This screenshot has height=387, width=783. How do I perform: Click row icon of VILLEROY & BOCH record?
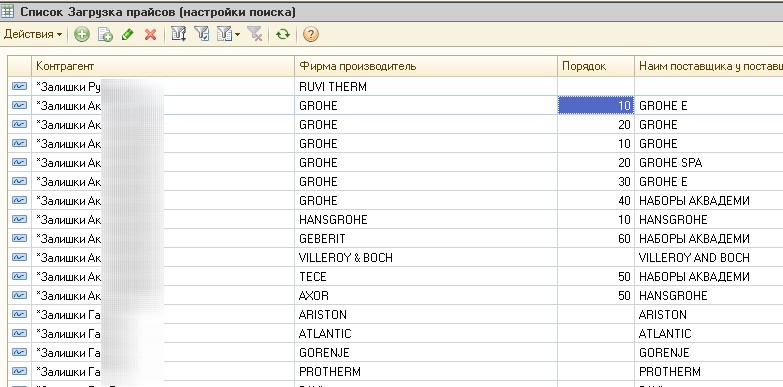[x=19, y=257]
